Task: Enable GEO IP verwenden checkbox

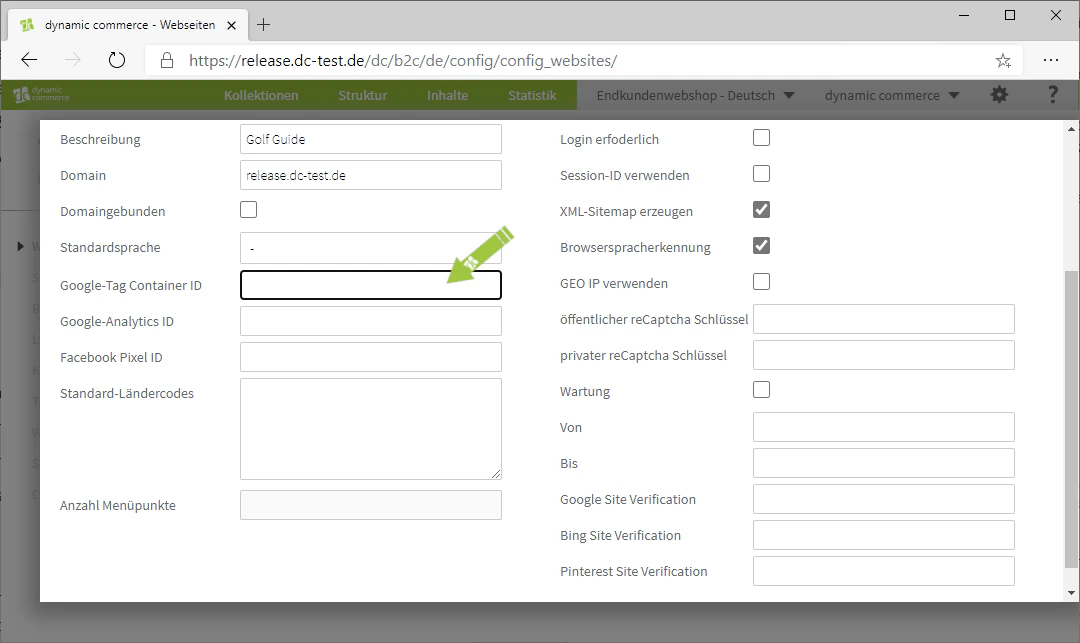Action: [x=761, y=282]
